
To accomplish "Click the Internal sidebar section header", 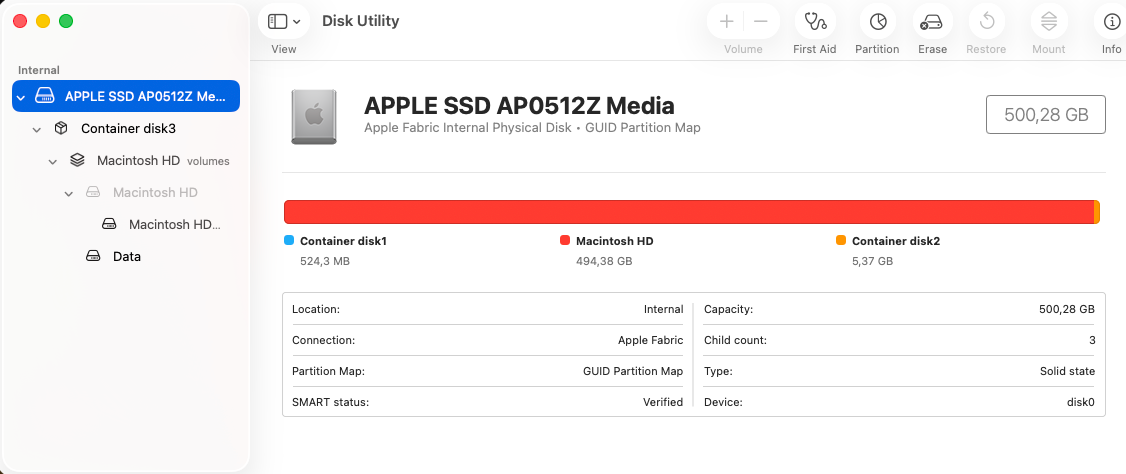I will coord(39,70).
